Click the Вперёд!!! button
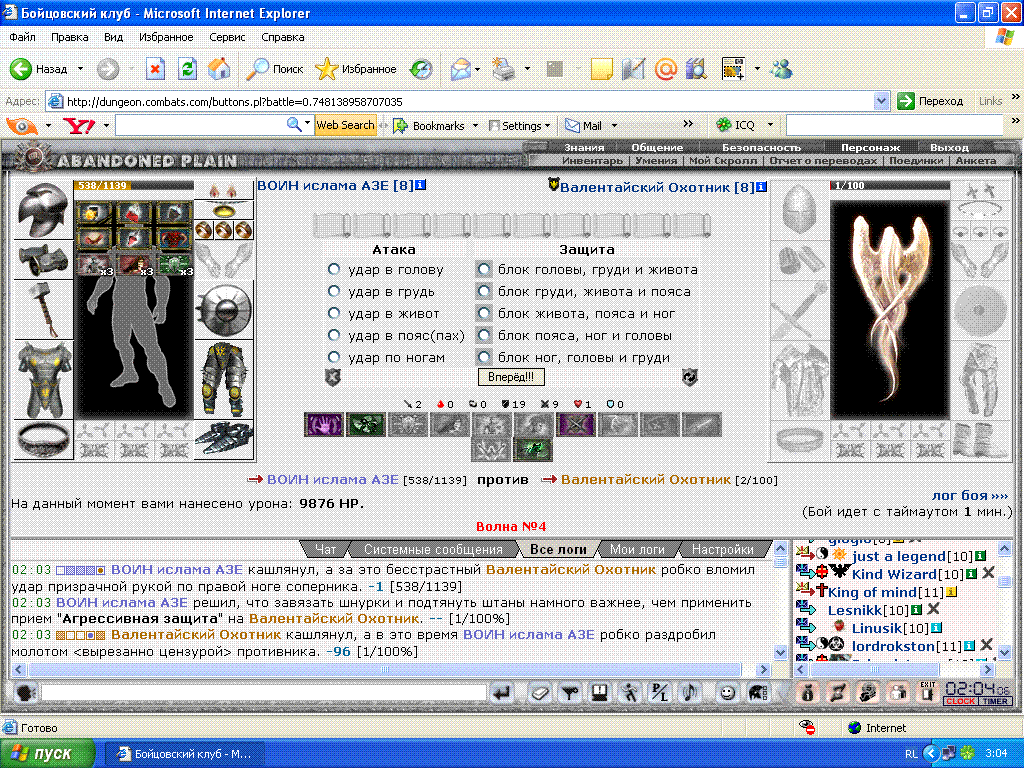Viewport: 1024px width, 768px height. 511,377
